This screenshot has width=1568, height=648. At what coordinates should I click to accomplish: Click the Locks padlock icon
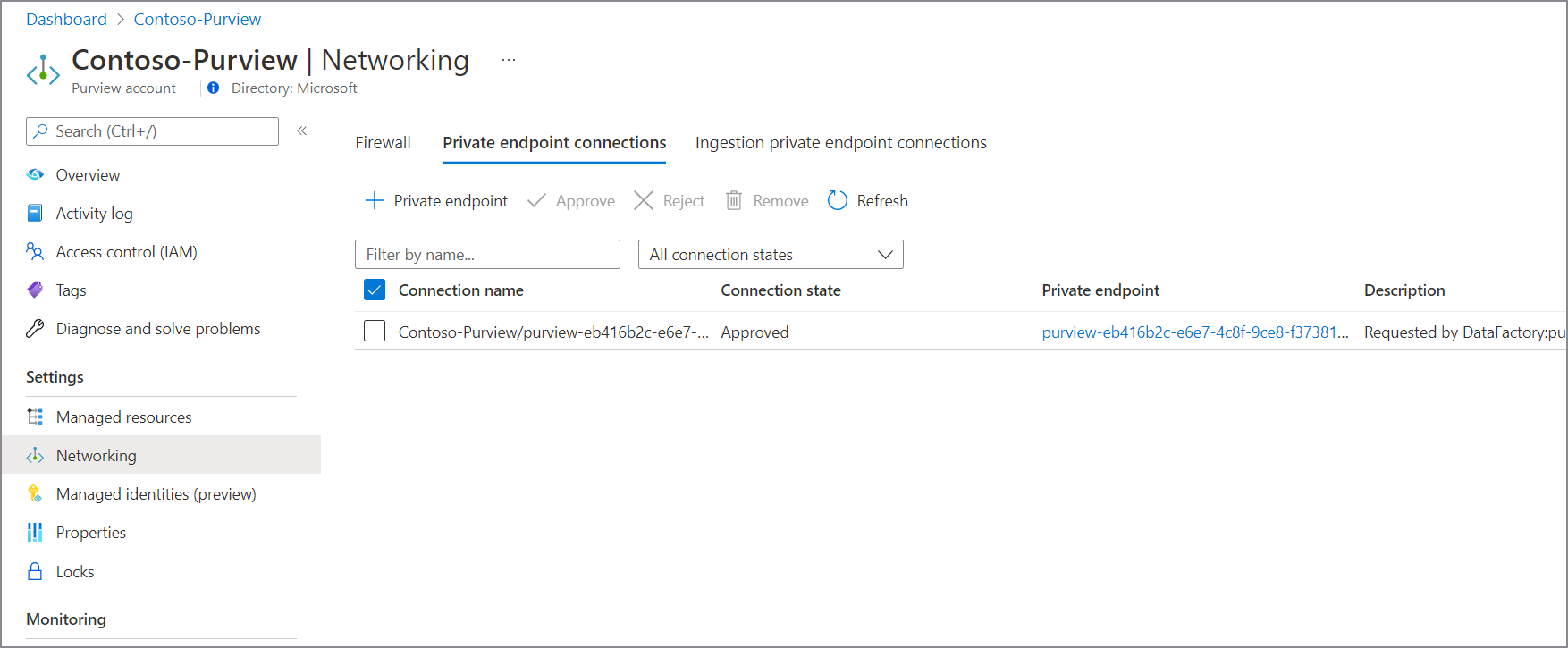35,571
